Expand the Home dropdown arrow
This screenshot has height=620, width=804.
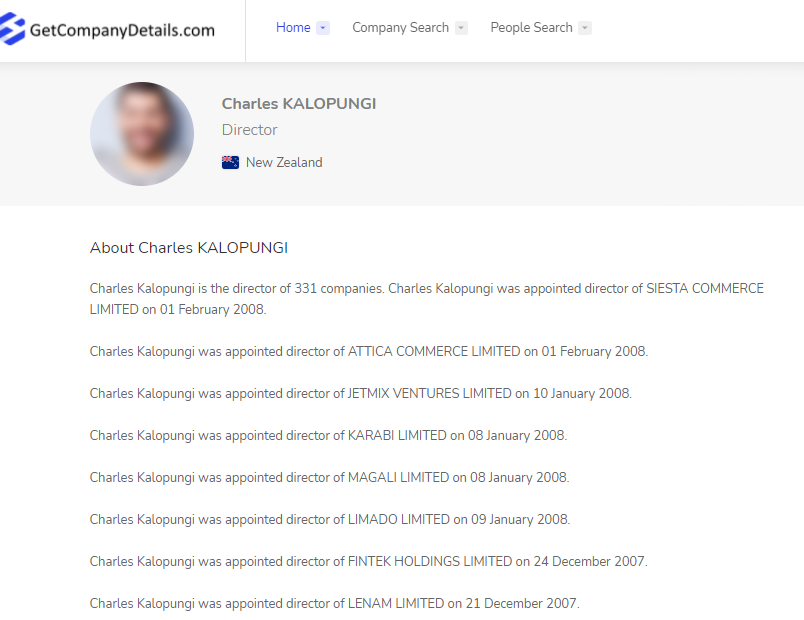pos(323,28)
